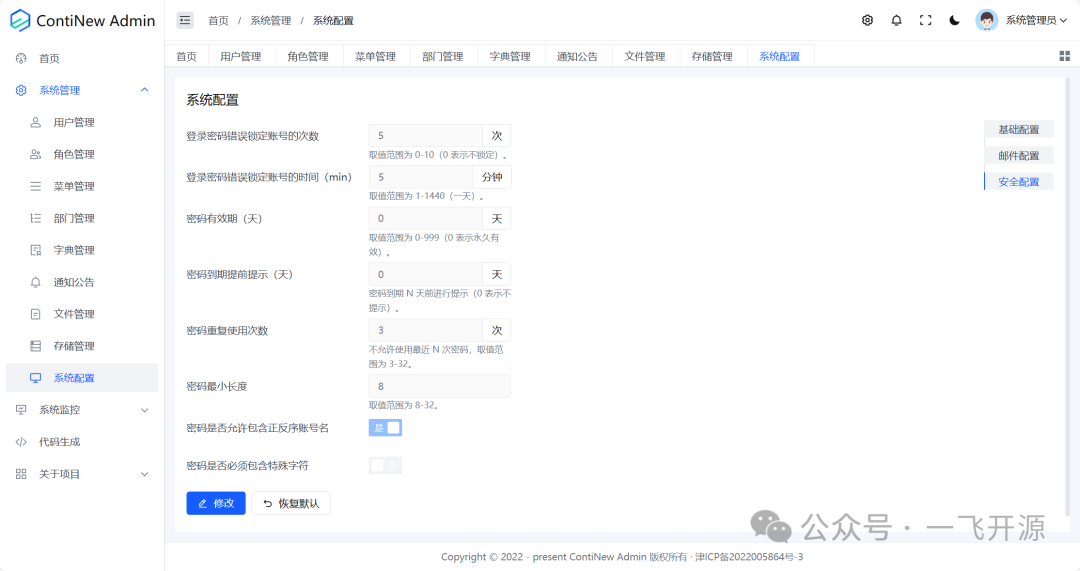Click the 系统监控 monitor icon in sidebar
1080x571 pixels.
coord(21,410)
